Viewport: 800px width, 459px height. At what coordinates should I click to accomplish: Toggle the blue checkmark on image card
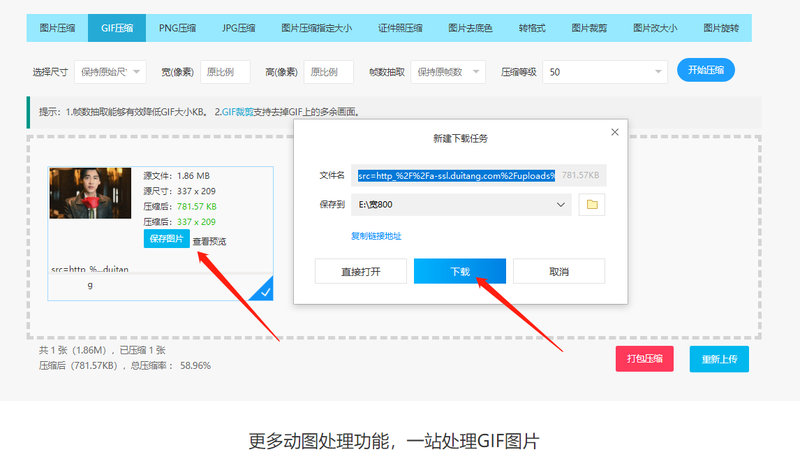point(263,291)
